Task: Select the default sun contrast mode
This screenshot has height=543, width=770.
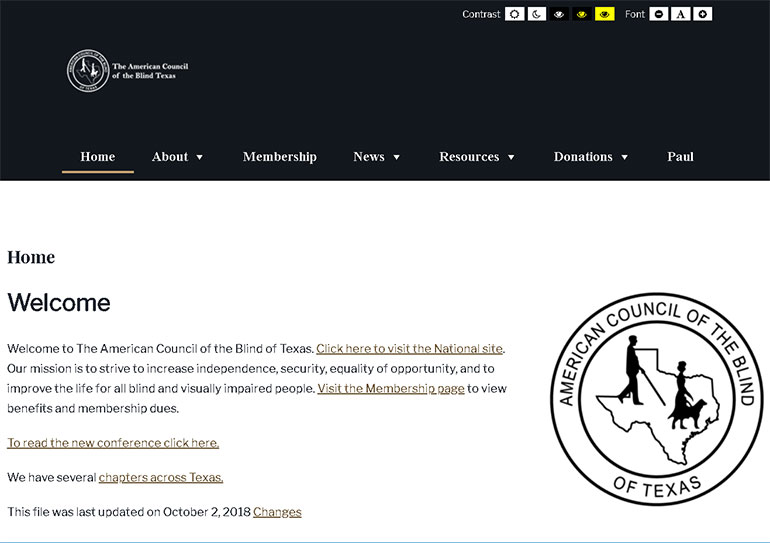Action: pyautogui.click(x=514, y=14)
